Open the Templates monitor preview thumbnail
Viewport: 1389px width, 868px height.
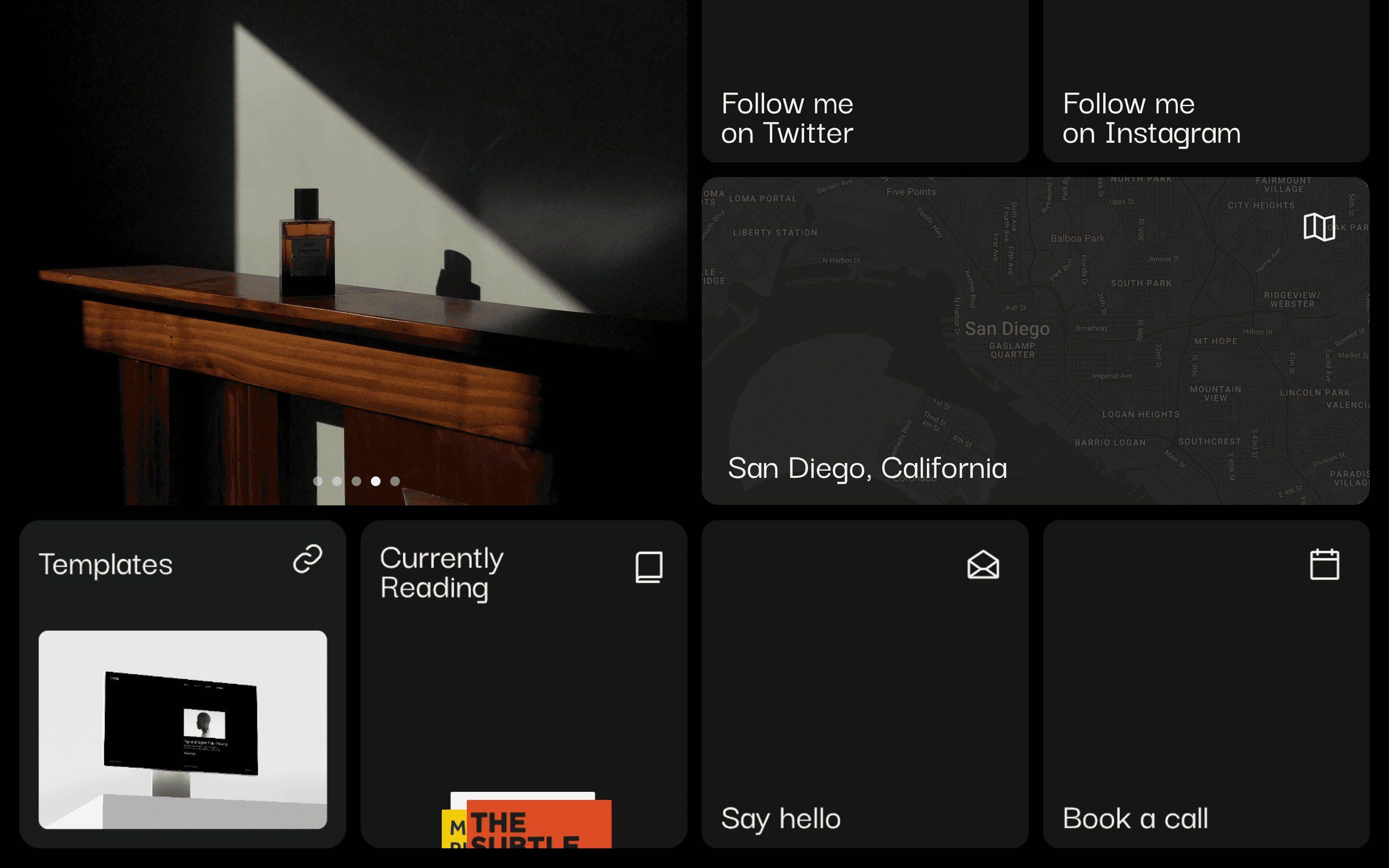point(182,729)
